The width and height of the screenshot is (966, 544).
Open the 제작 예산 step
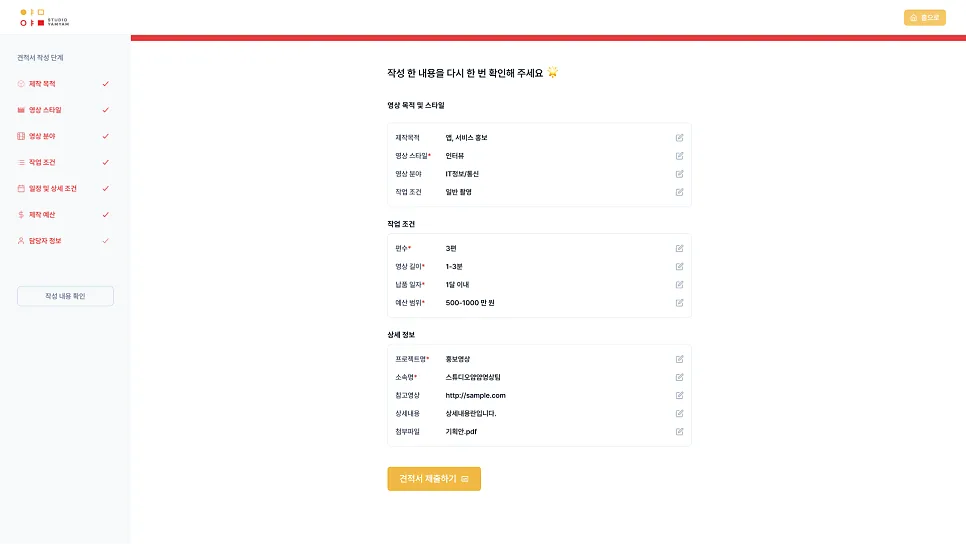tap(42, 215)
